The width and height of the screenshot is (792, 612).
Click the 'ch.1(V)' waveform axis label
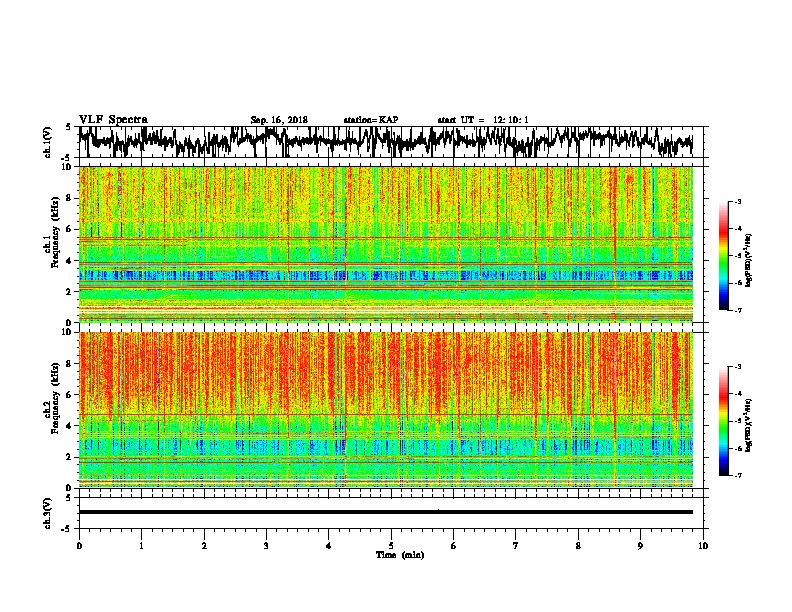coord(48,142)
